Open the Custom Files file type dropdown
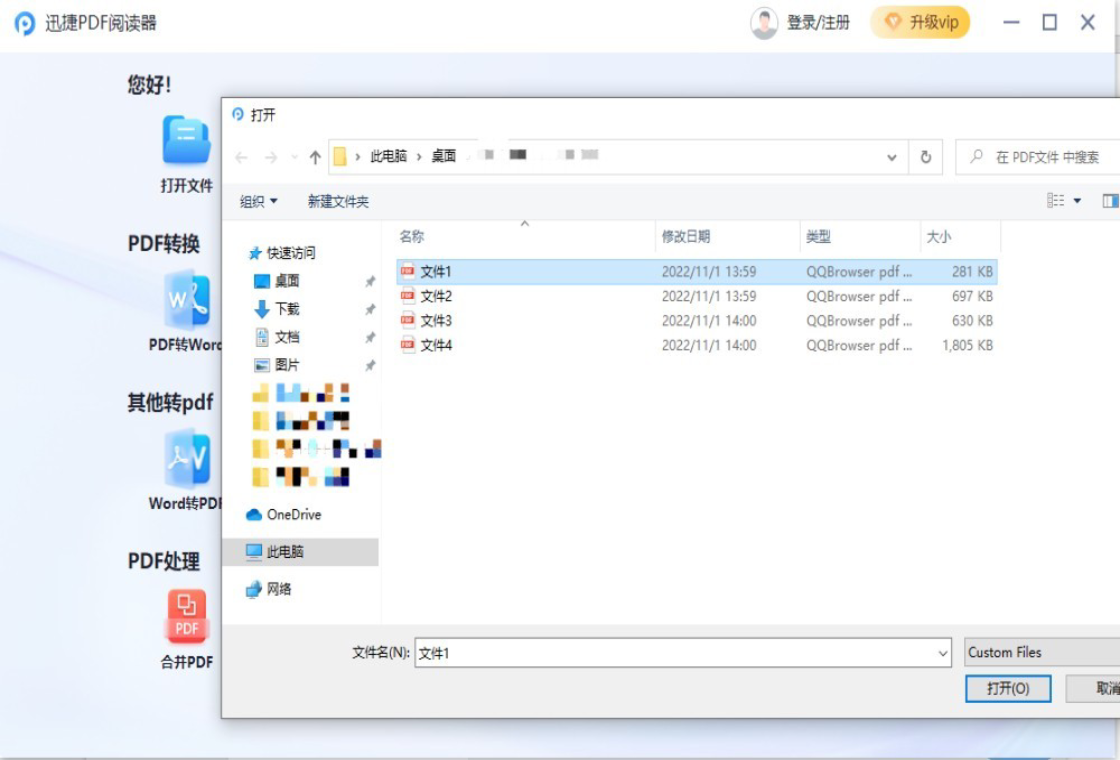1120x760 pixels. coord(1040,652)
